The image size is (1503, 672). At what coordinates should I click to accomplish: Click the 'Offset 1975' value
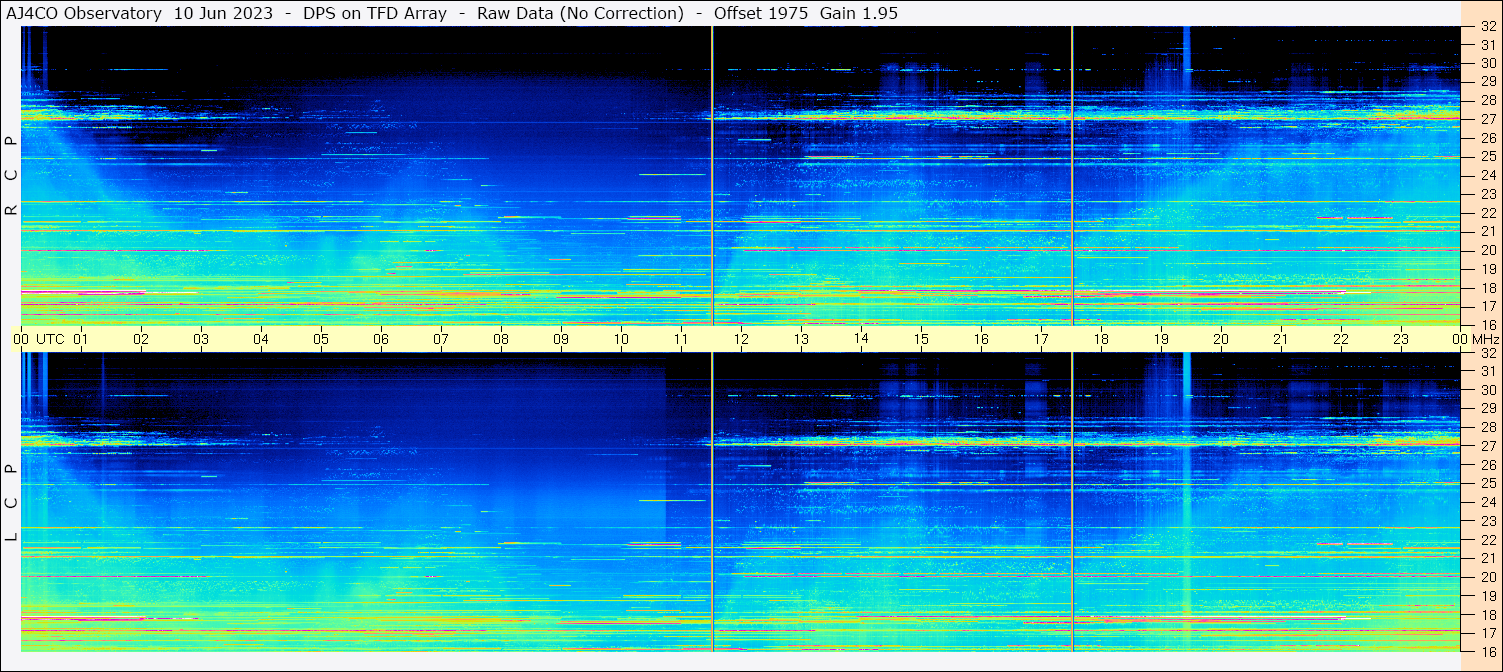[760, 14]
